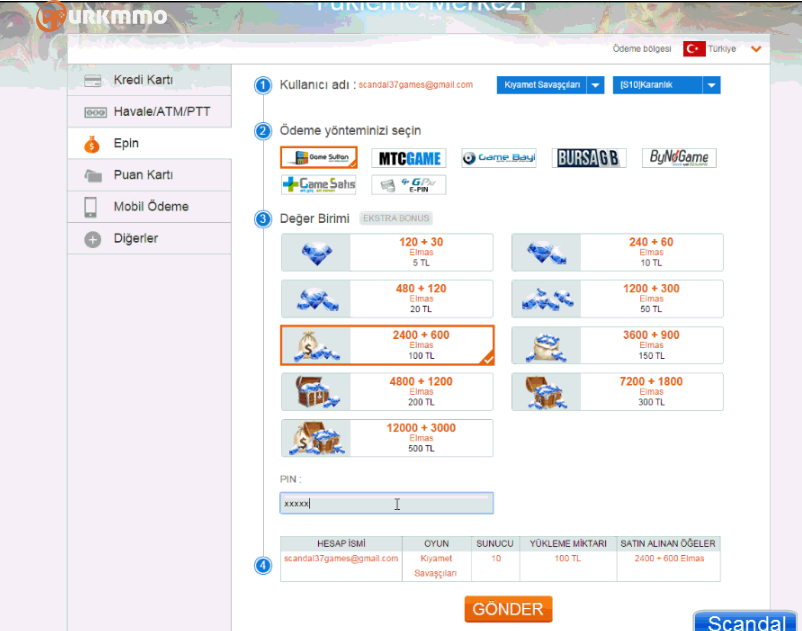The width and height of the screenshot is (802, 631).
Task: Select MTCGAME payment method
Action: point(409,158)
